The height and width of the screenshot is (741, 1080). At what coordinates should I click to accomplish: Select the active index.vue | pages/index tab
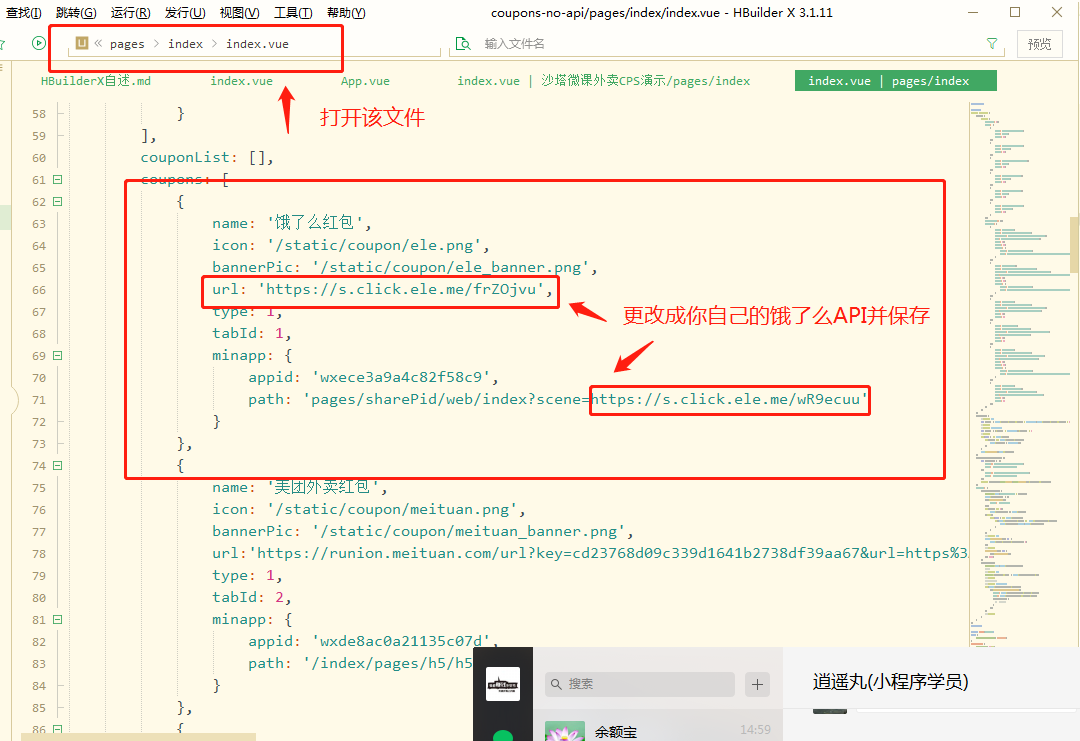click(x=895, y=81)
